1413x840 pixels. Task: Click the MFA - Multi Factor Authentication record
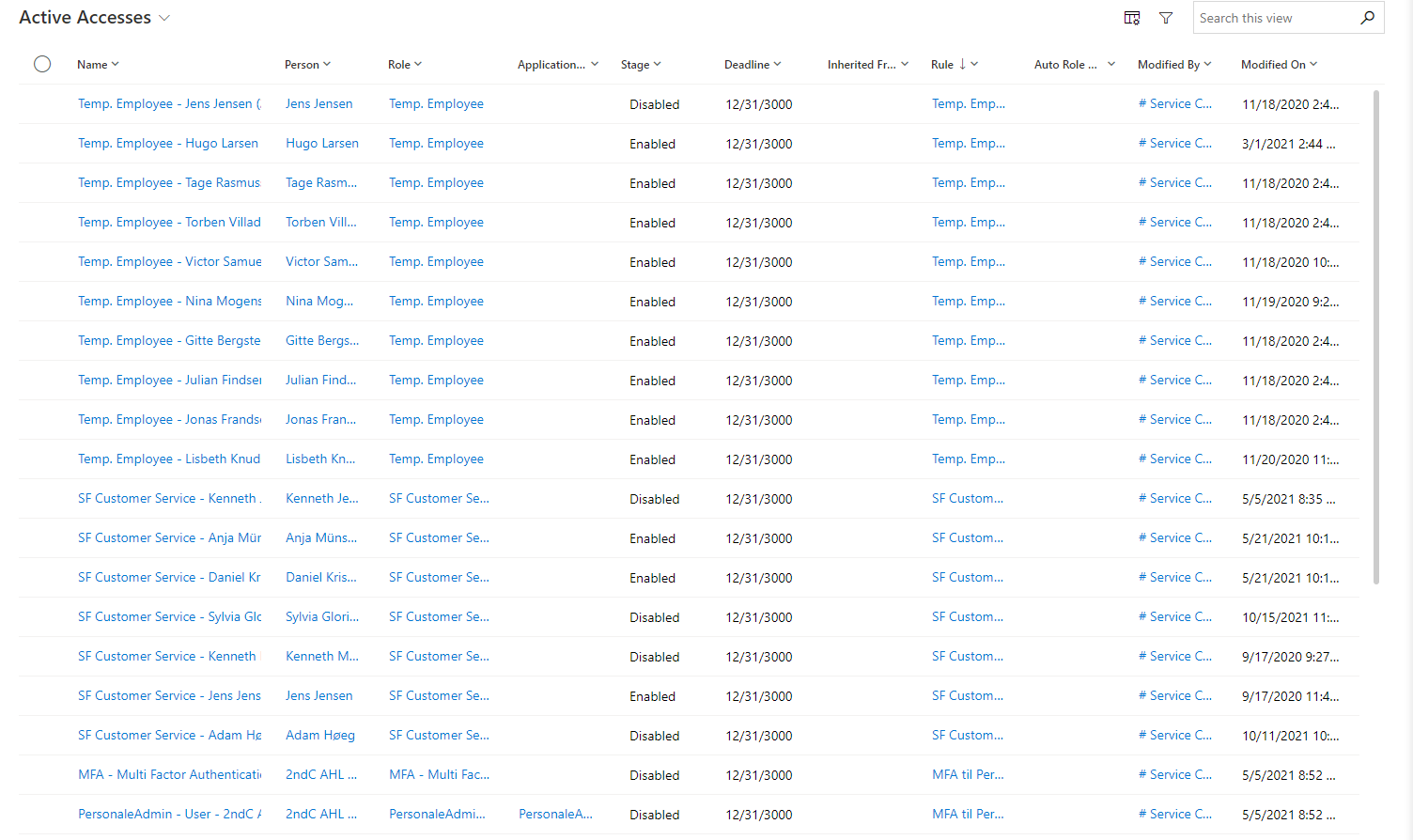click(169, 774)
